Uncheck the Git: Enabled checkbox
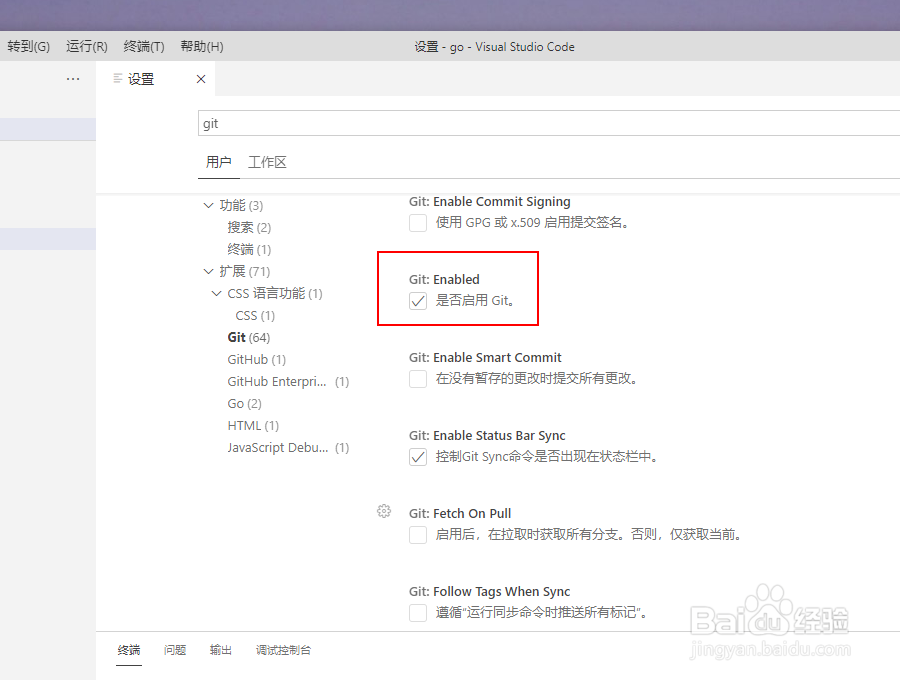This screenshot has width=900, height=680. click(x=418, y=301)
